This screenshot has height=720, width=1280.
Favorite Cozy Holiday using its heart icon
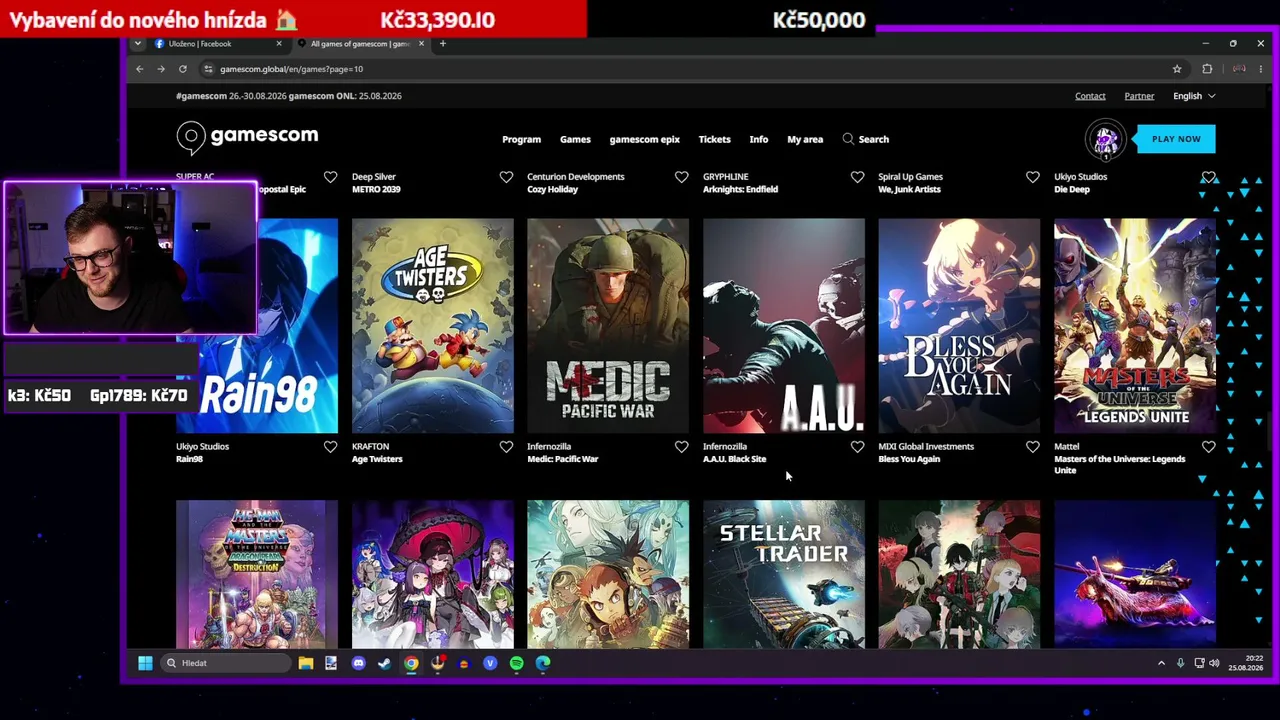coord(682,177)
